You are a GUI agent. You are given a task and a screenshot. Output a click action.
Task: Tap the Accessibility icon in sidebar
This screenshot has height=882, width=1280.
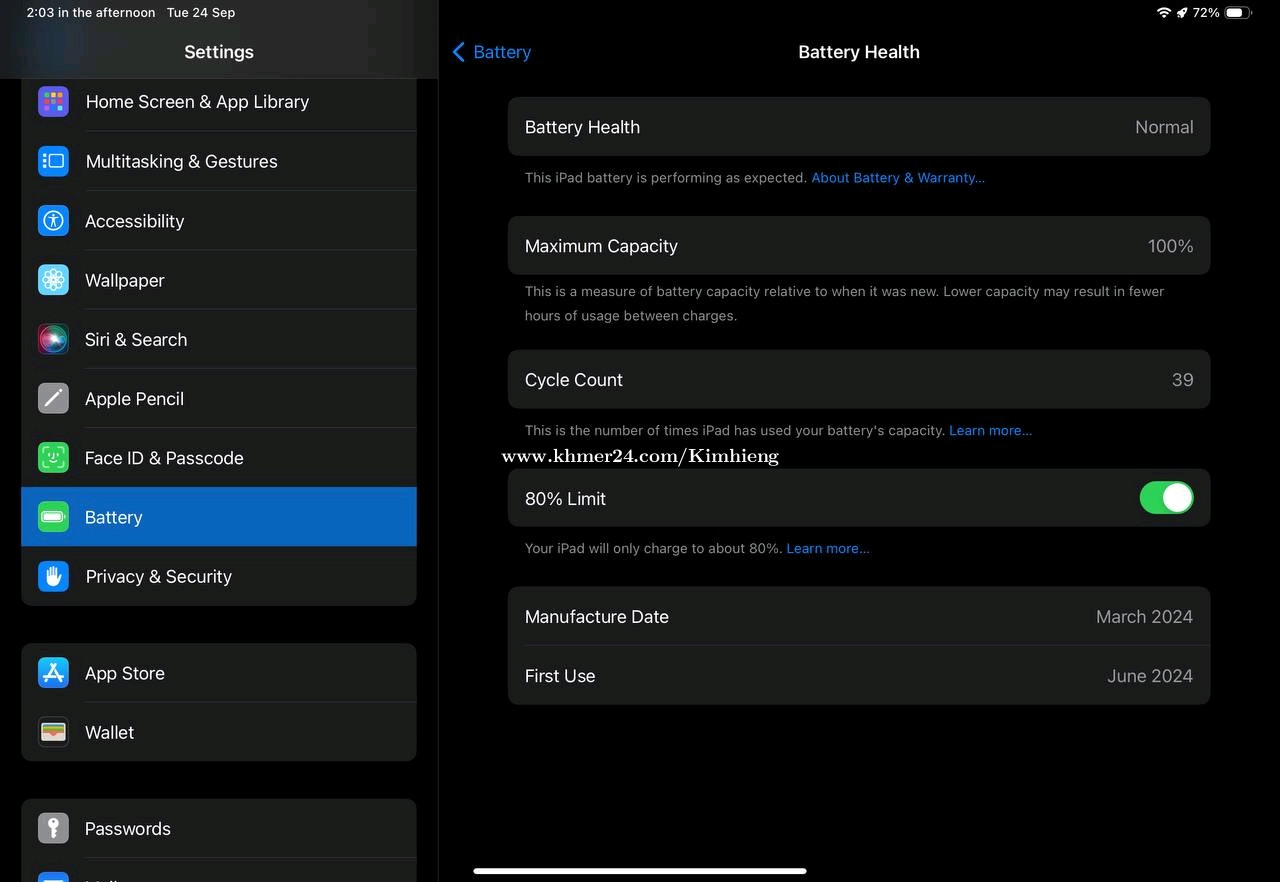click(53, 221)
